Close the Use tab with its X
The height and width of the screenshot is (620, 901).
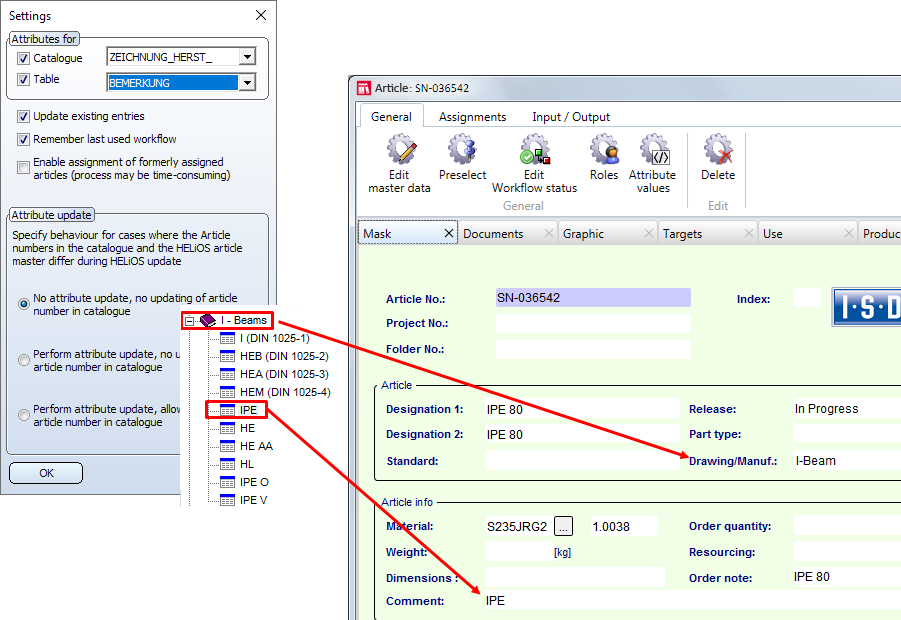pyautogui.click(x=849, y=233)
